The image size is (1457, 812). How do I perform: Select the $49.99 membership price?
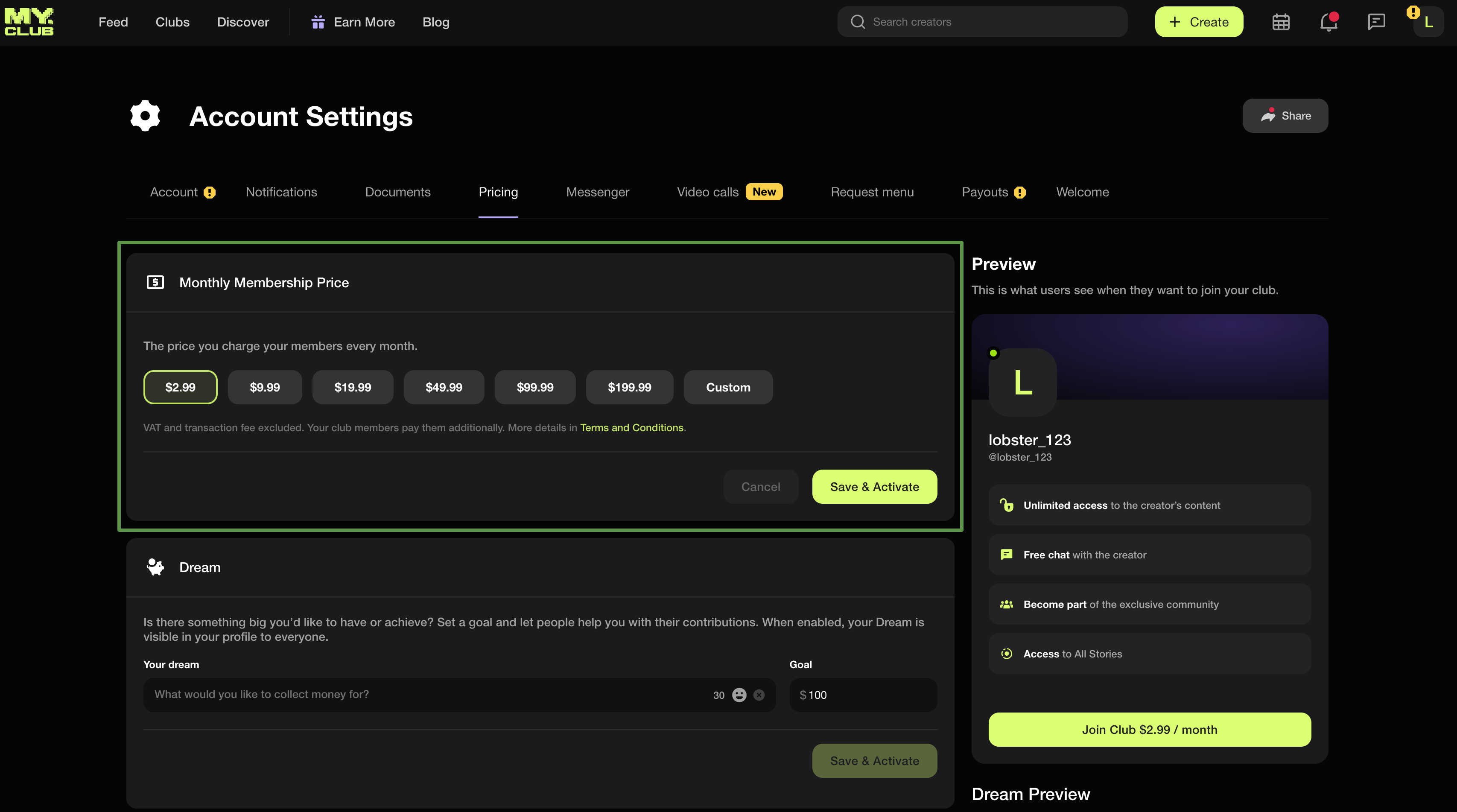coord(444,387)
